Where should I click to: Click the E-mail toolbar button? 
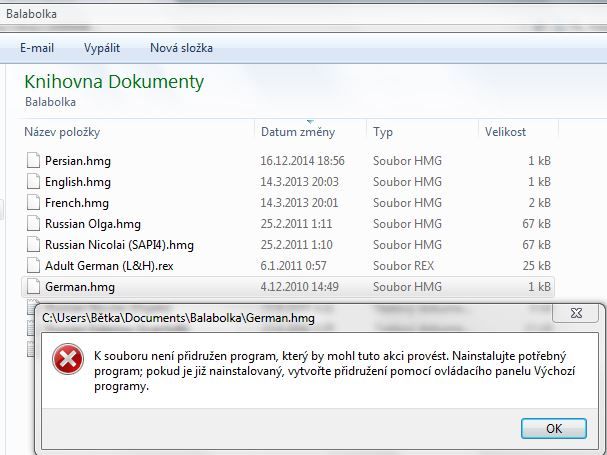(37, 48)
